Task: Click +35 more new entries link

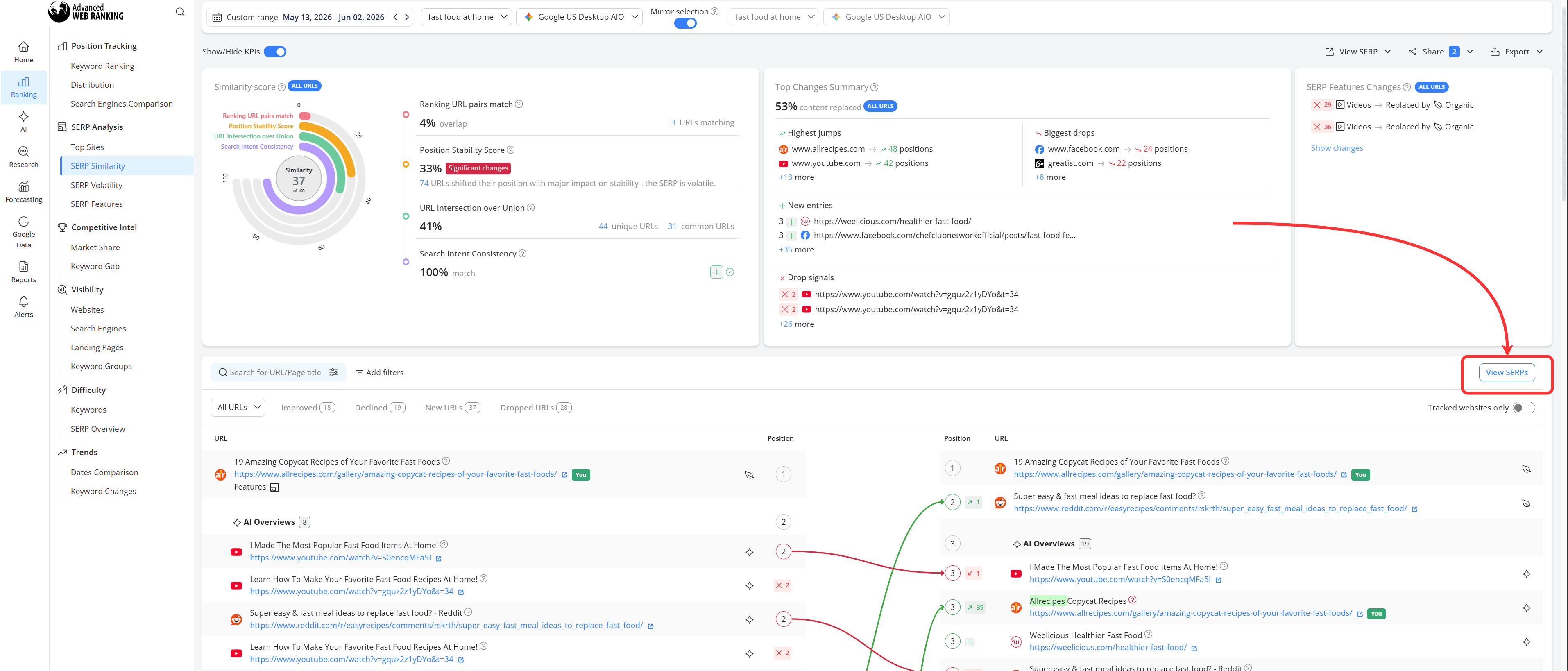Action: [796, 249]
